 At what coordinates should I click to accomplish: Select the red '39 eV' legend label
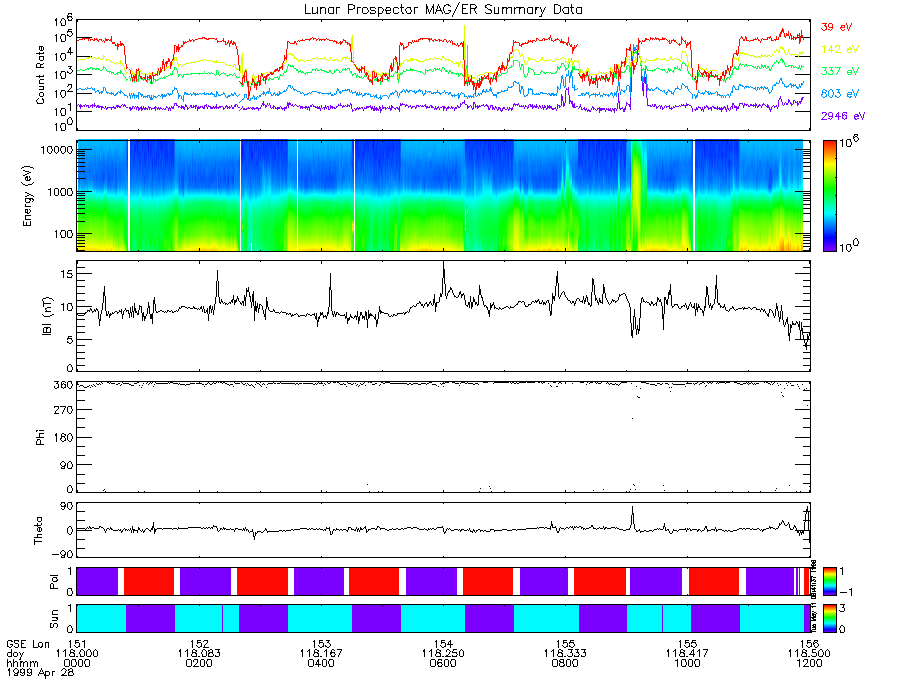(x=836, y=27)
